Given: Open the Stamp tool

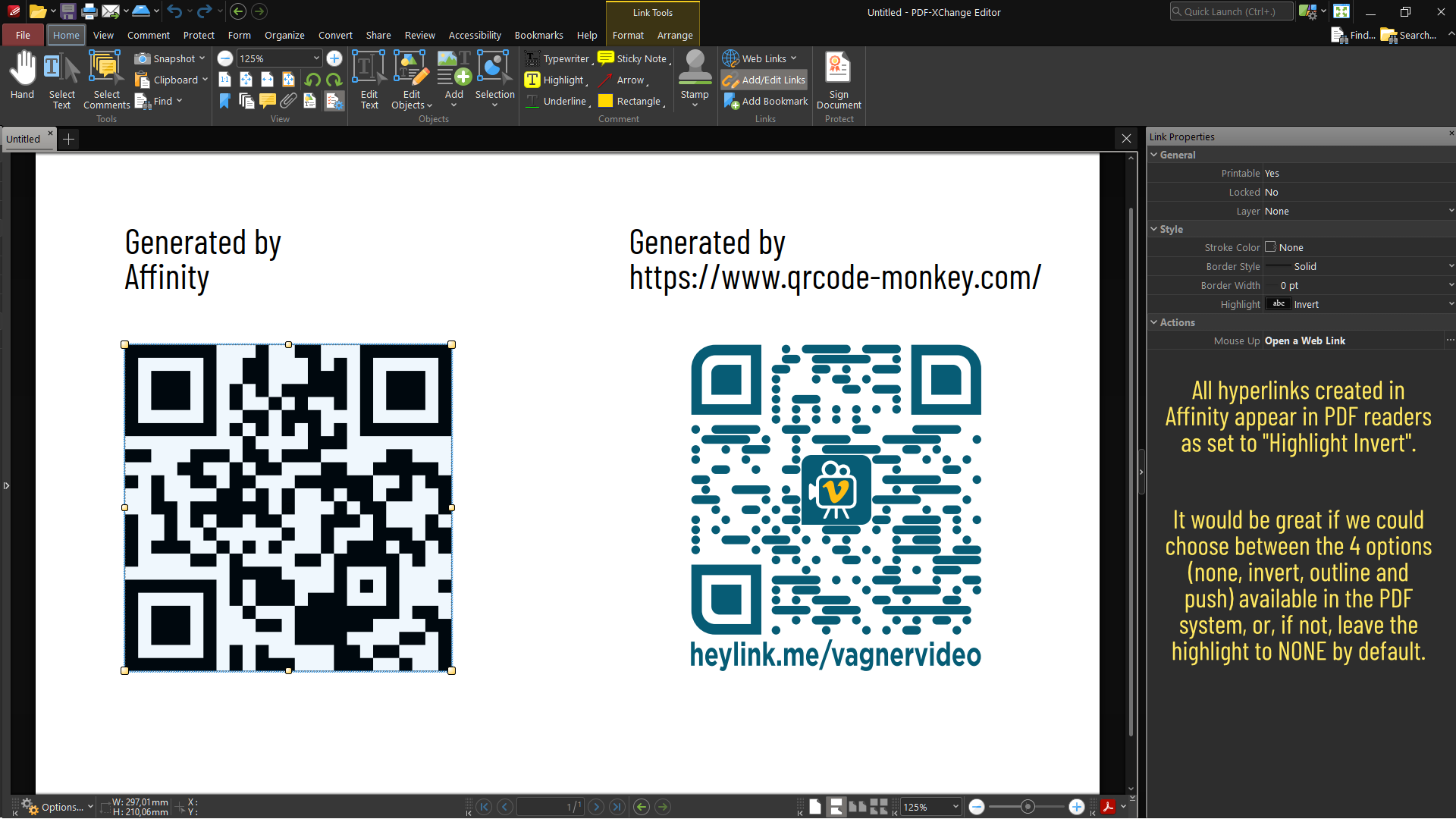Looking at the screenshot, I should 695,79.
